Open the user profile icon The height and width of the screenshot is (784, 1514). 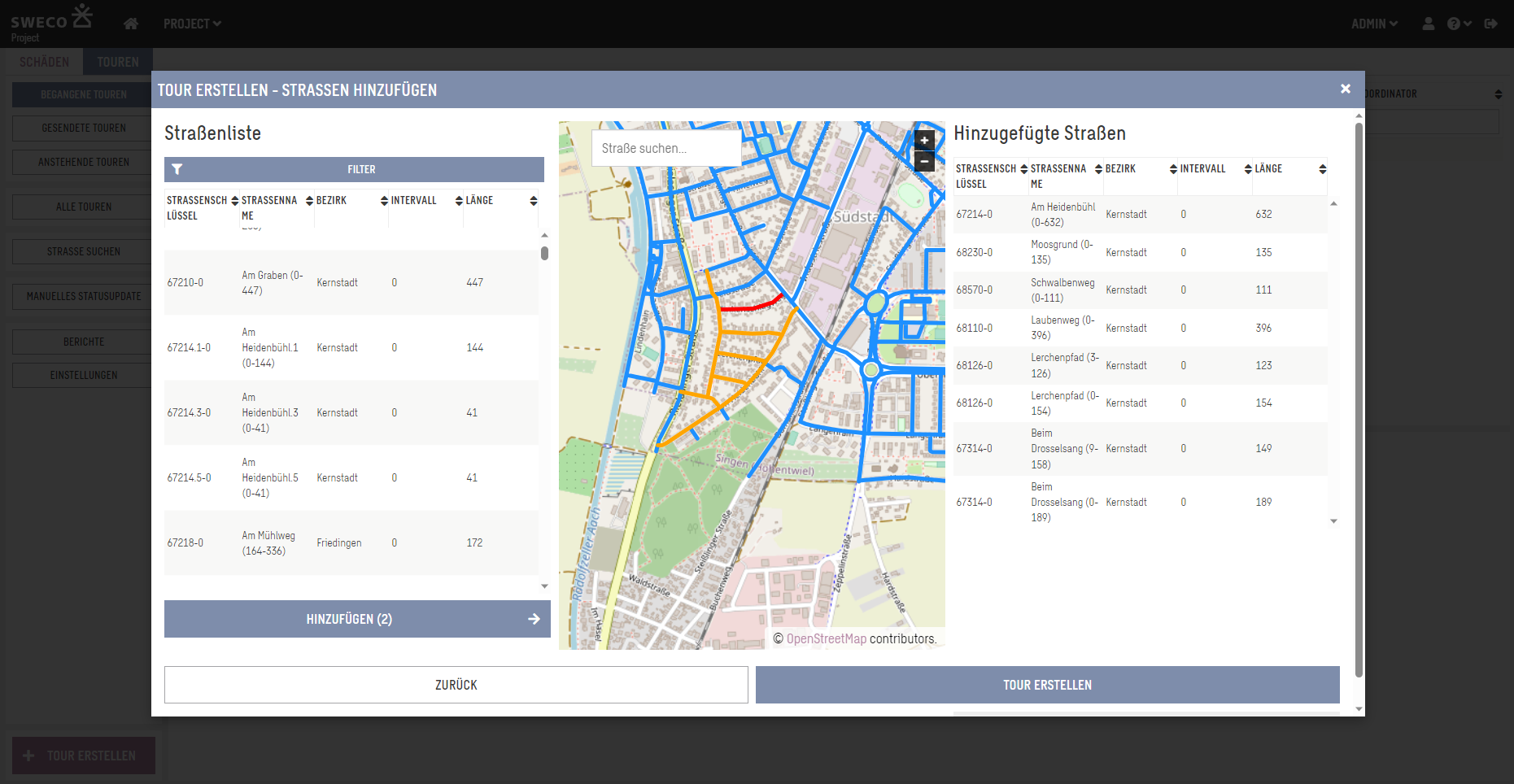coord(1428,24)
